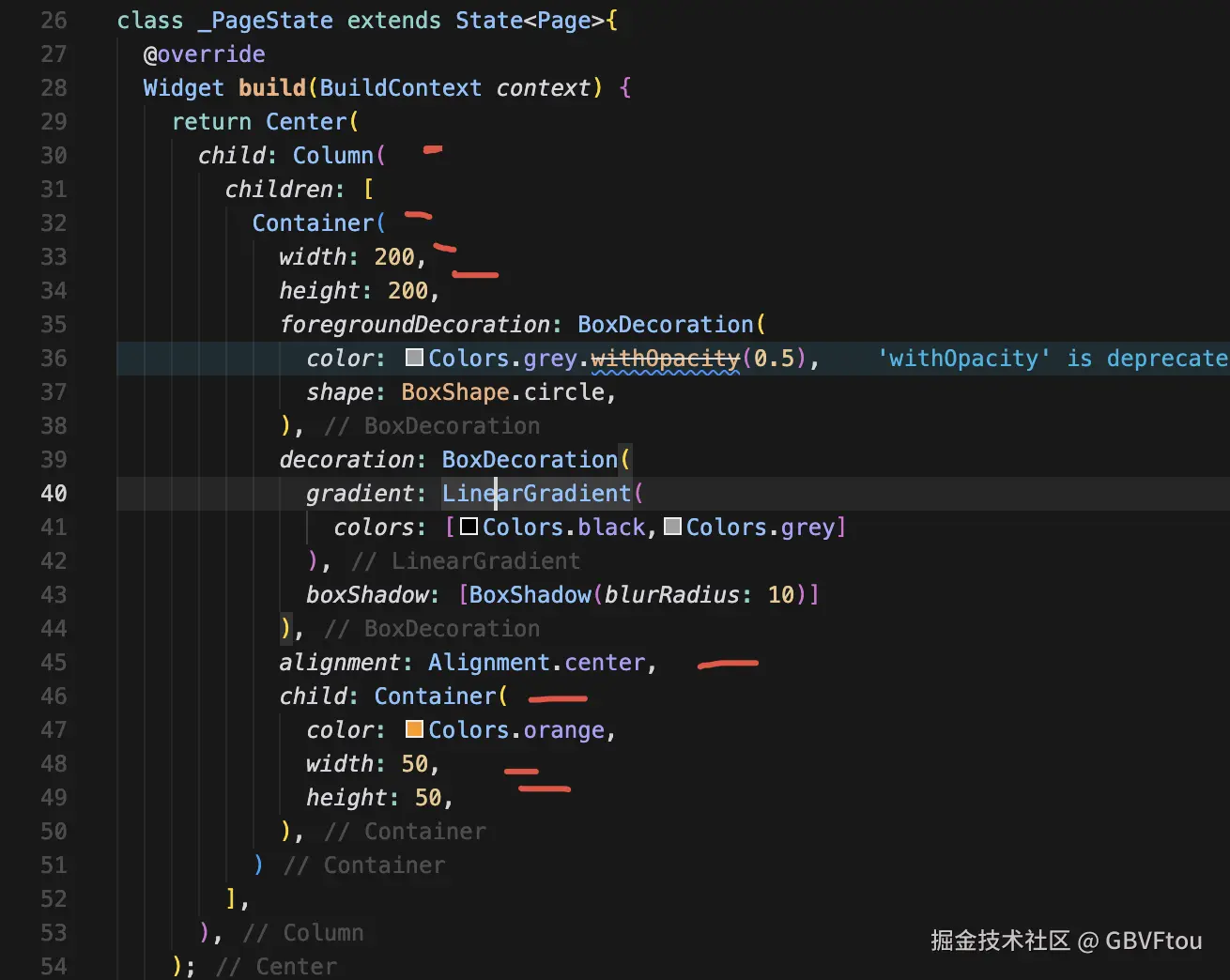Click 'decoration:' on line 39
The image size is (1230, 980).
pos(353,459)
